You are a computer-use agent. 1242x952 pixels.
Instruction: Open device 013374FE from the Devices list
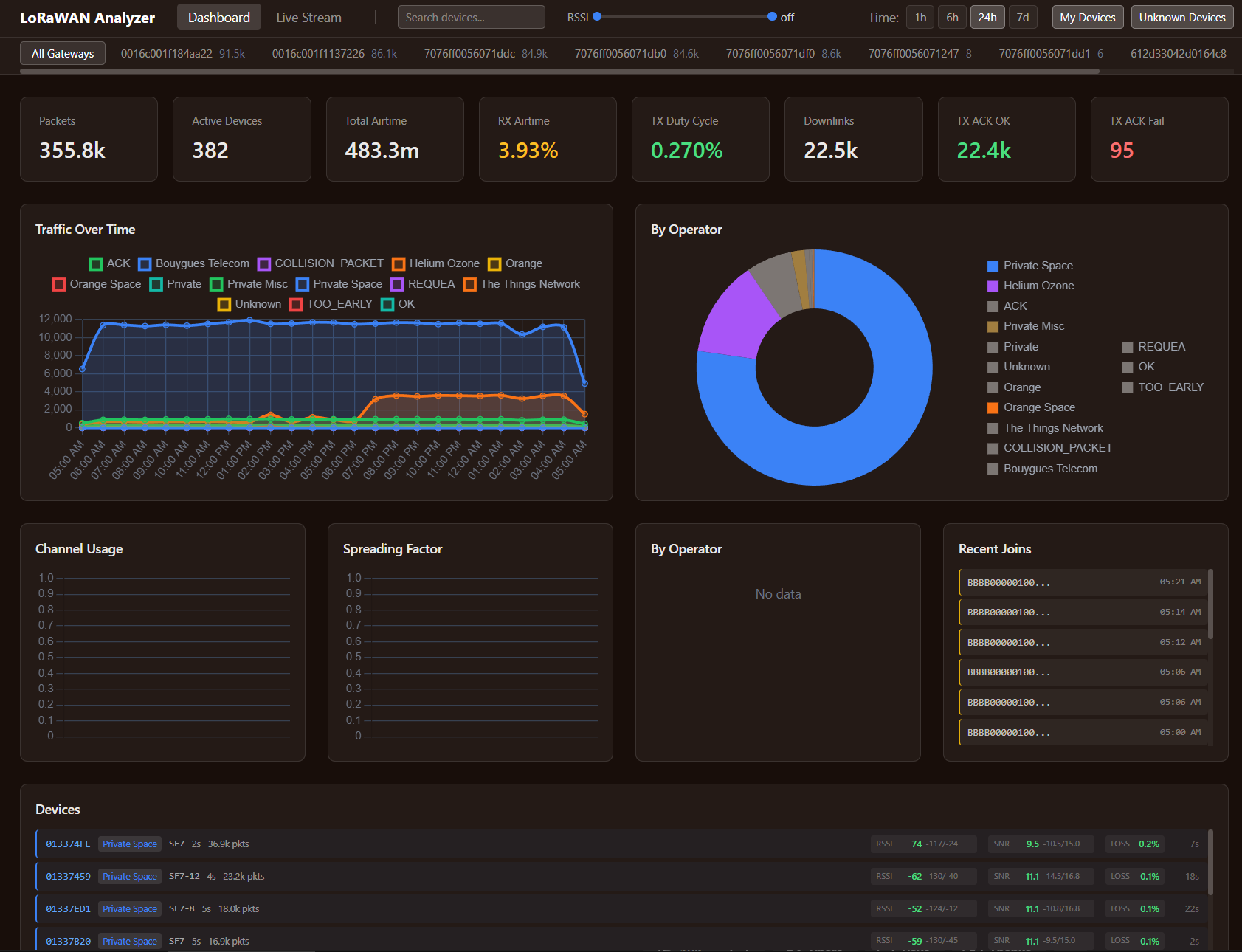[67, 844]
